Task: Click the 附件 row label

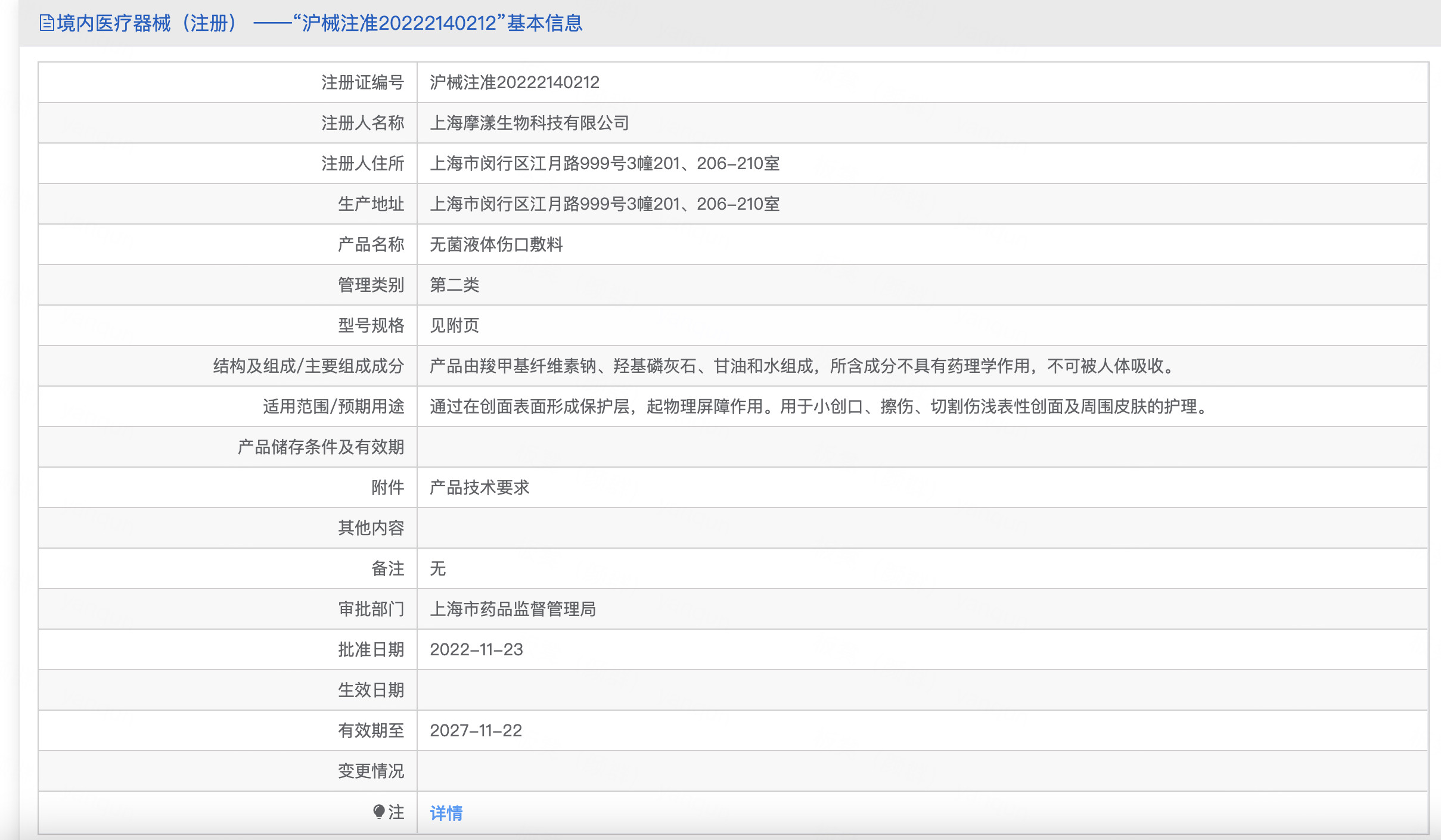Action: click(x=388, y=487)
